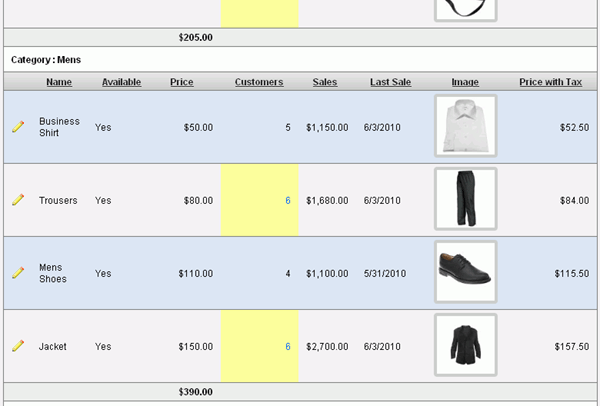Viewport: 600px width, 406px height.
Task: Click the edit pencil for Trousers
Action: coord(18,200)
